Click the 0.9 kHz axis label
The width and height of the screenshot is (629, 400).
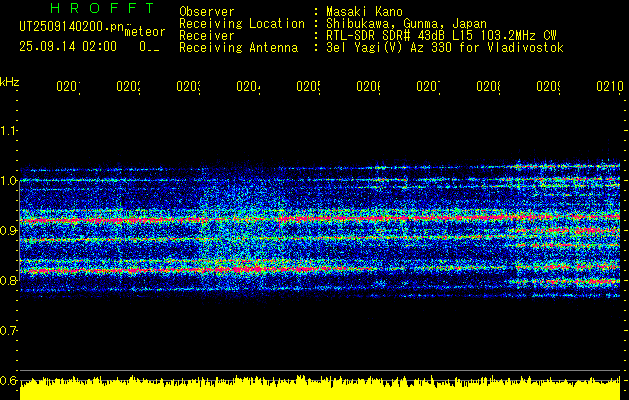point(8,230)
